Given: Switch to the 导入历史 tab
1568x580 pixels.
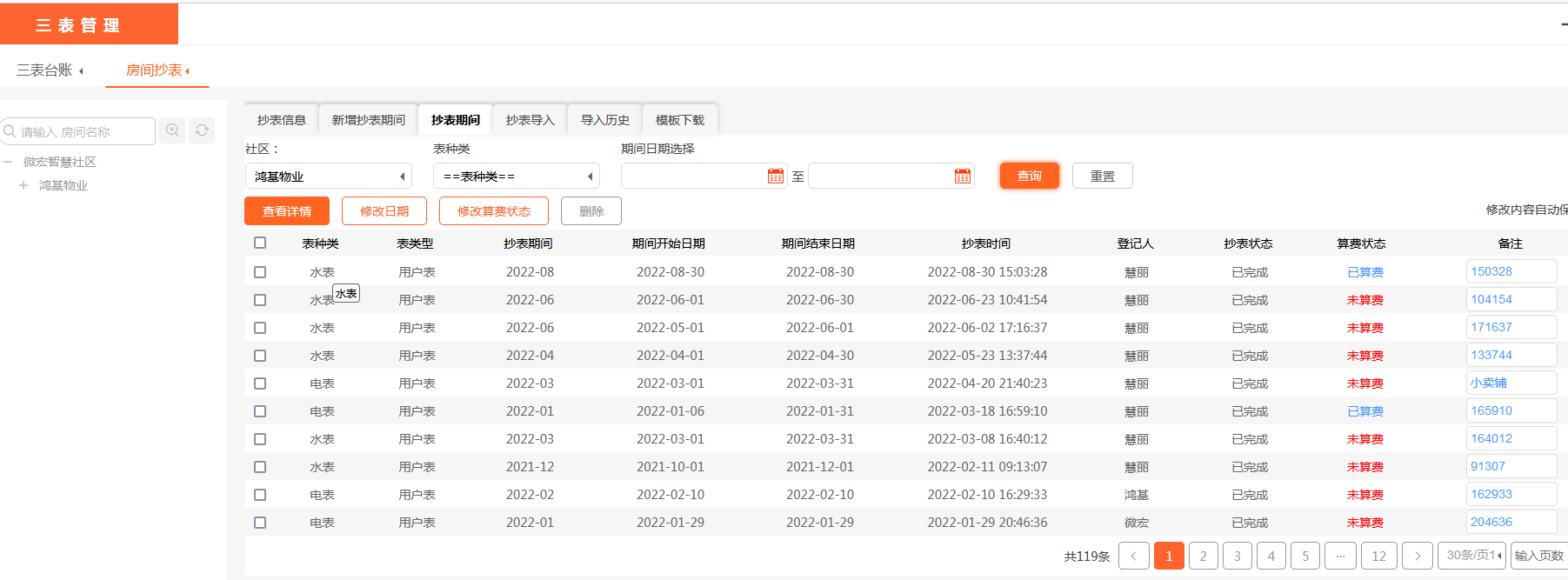Looking at the screenshot, I should click(604, 120).
